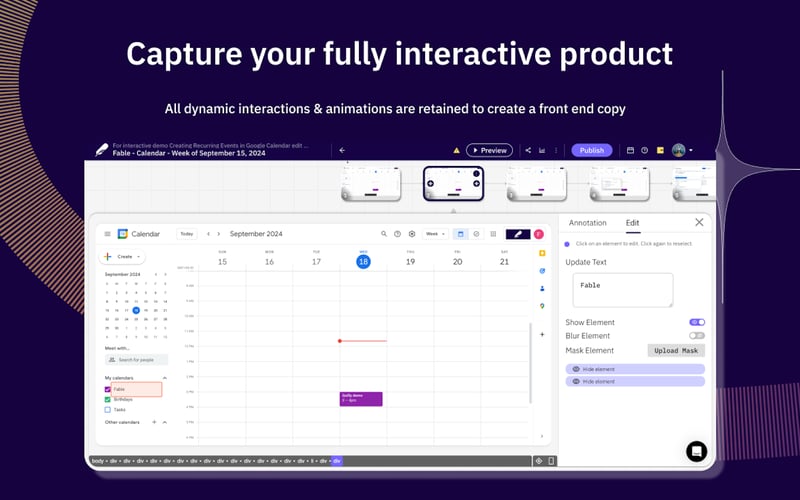Open the Google Calendar hamburger menu
Screen dimensions: 800x500
(108, 234)
